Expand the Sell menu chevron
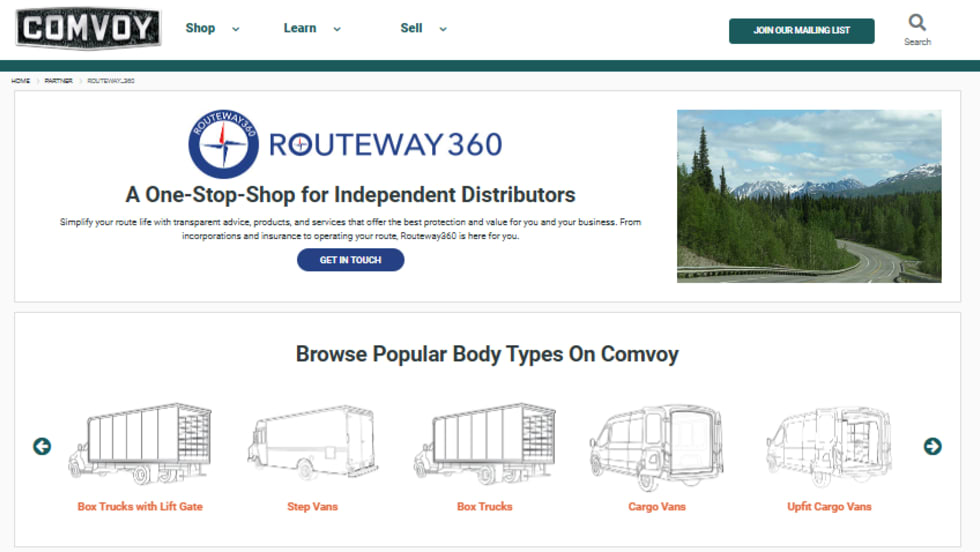This screenshot has width=980, height=552. click(443, 29)
